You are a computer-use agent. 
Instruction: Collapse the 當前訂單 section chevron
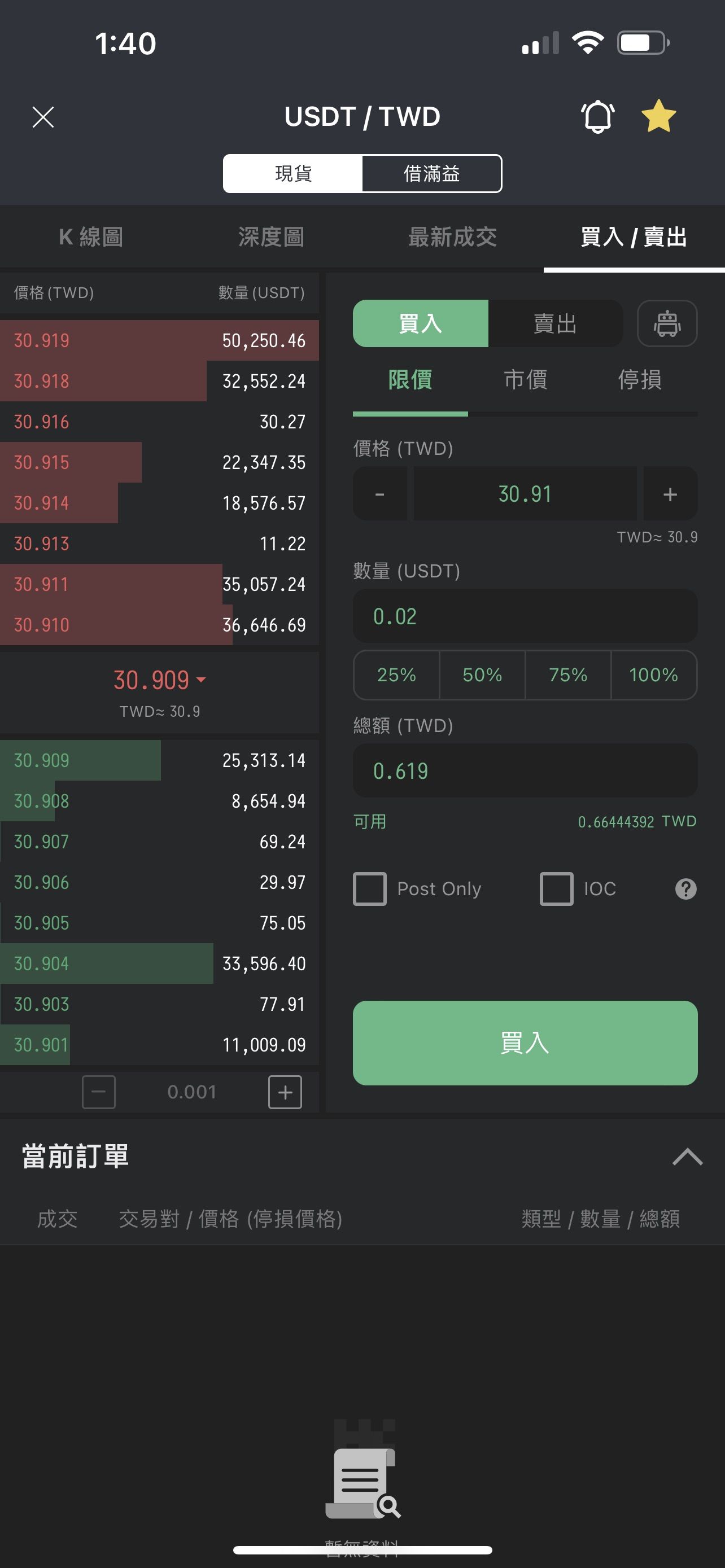pyautogui.click(x=687, y=1157)
